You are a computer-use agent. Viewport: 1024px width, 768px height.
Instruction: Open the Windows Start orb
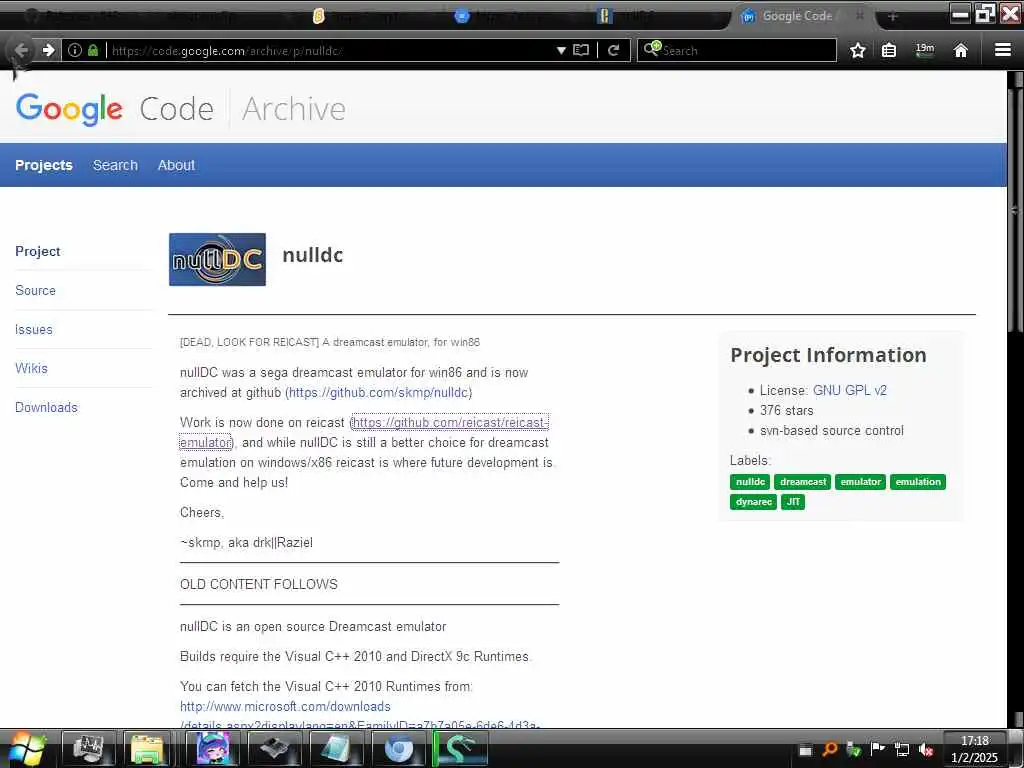click(26, 748)
